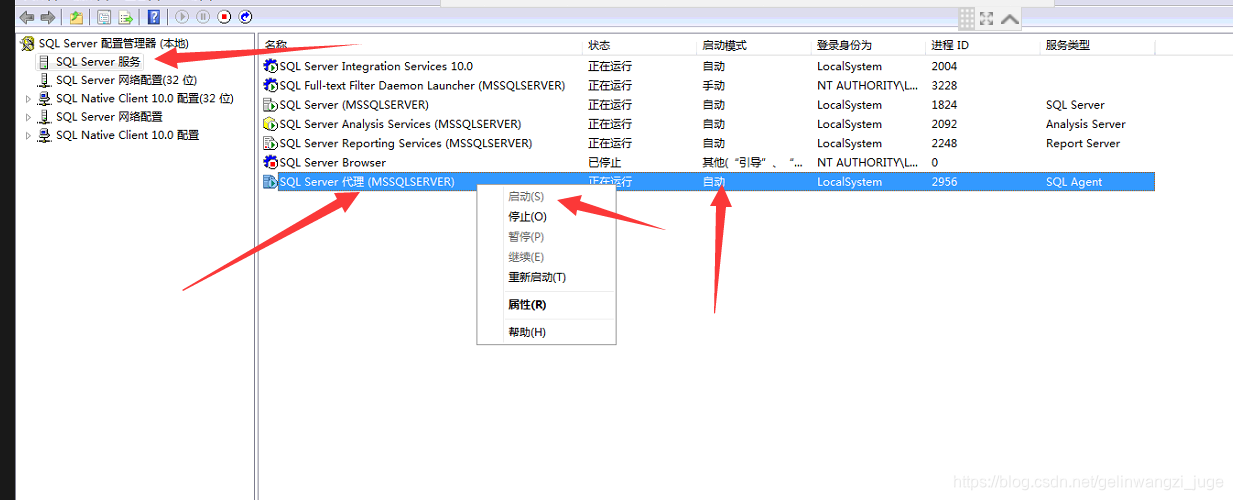Click the SQL Server 配置管理器 root node icon
This screenshot has width=1233, height=500.
(x=28, y=44)
